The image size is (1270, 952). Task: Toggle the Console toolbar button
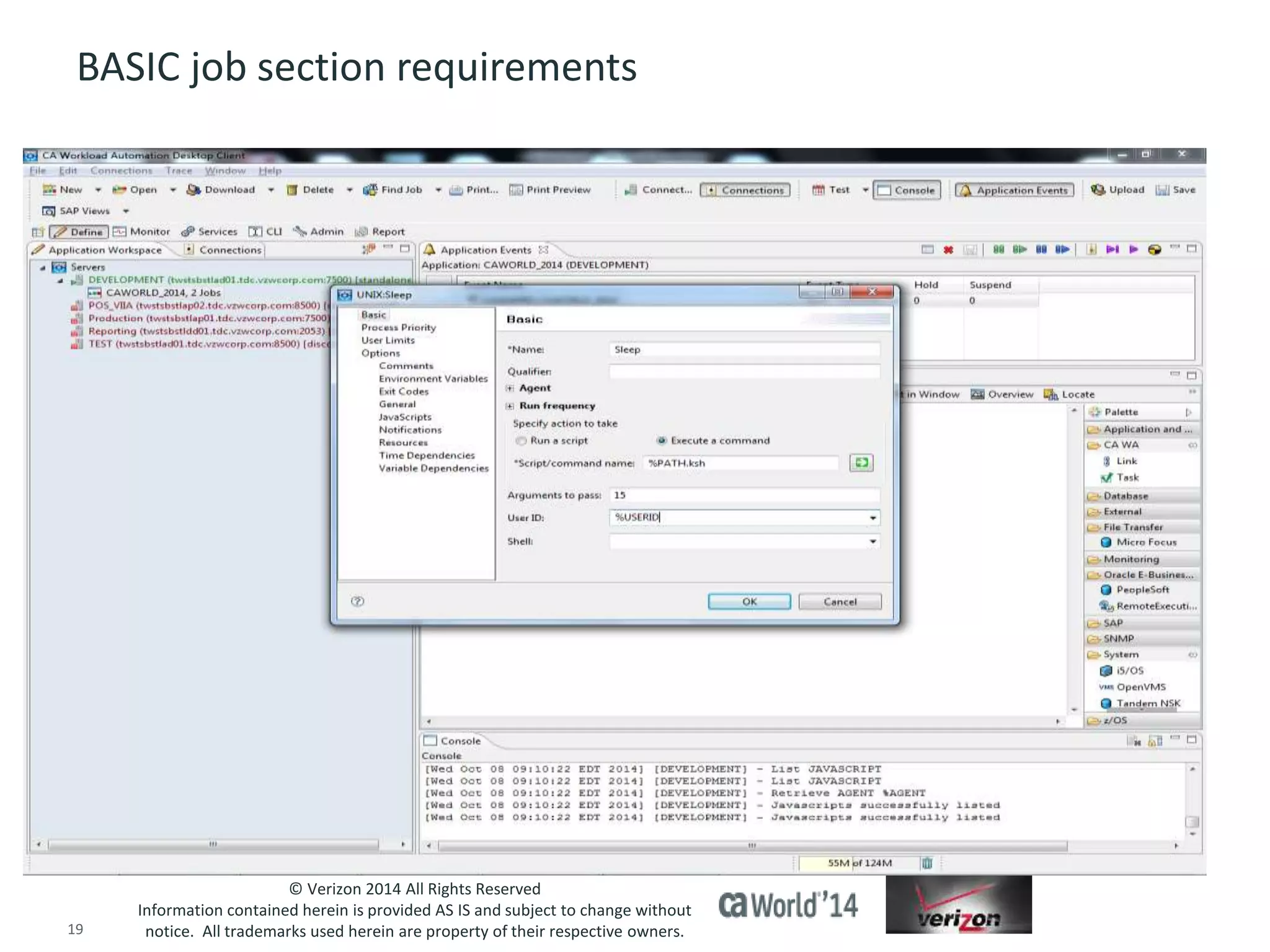pos(907,190)
